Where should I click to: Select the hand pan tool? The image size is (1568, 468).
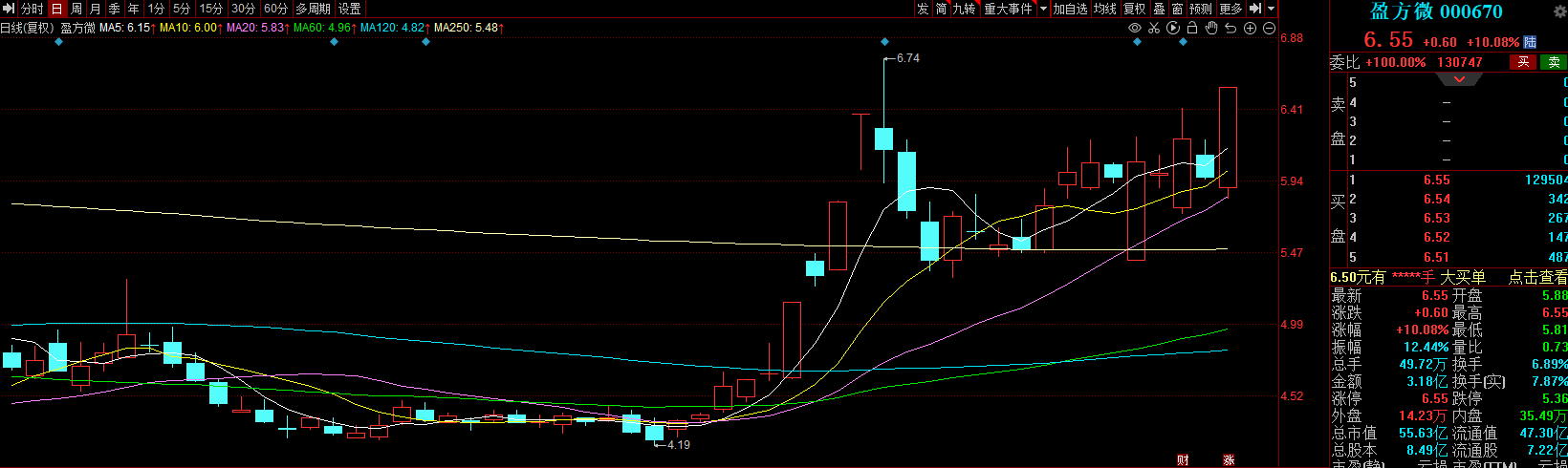tap(1211, 29)
